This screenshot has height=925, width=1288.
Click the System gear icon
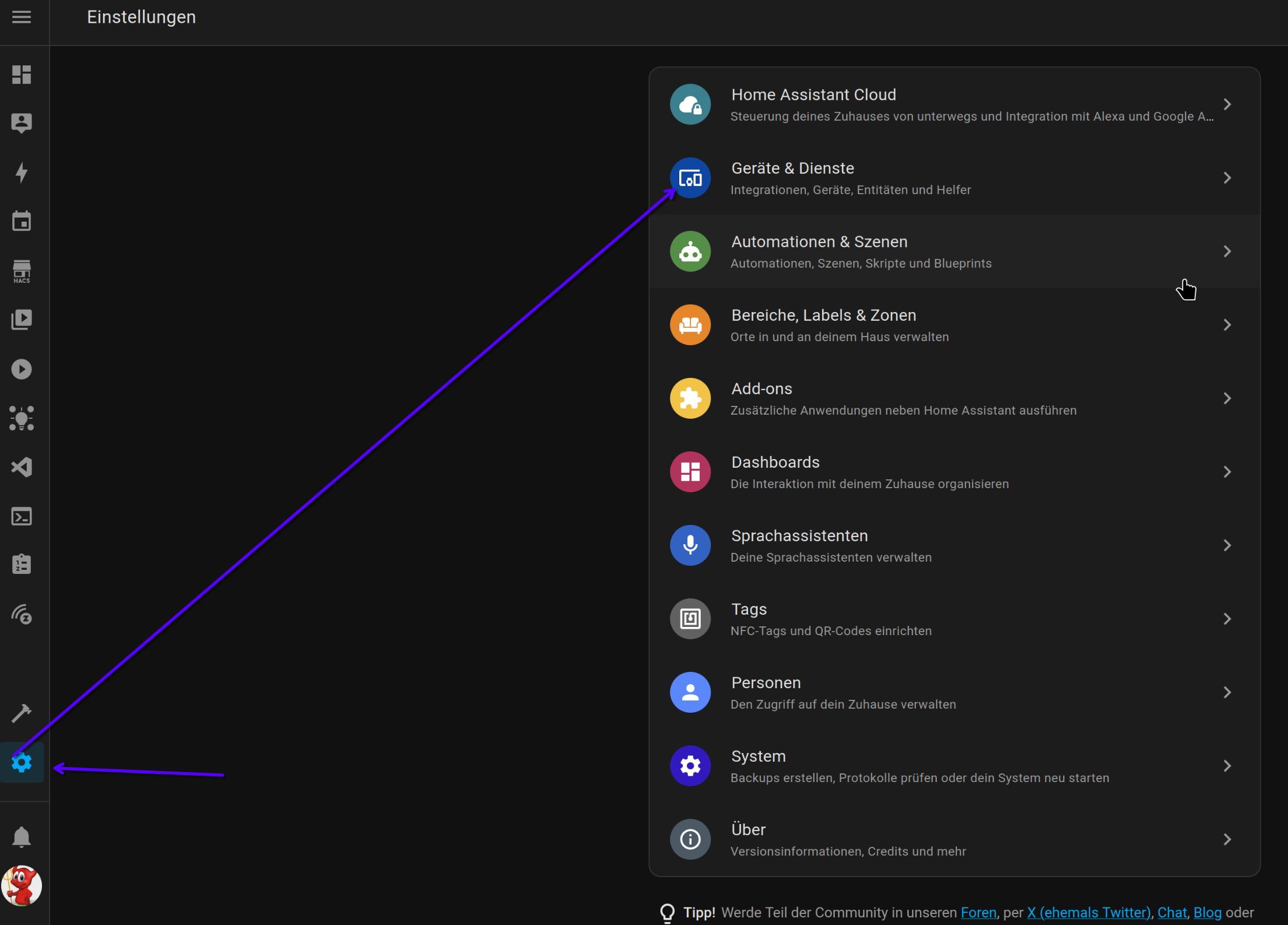pyautogui.click(x=690, y=766)
